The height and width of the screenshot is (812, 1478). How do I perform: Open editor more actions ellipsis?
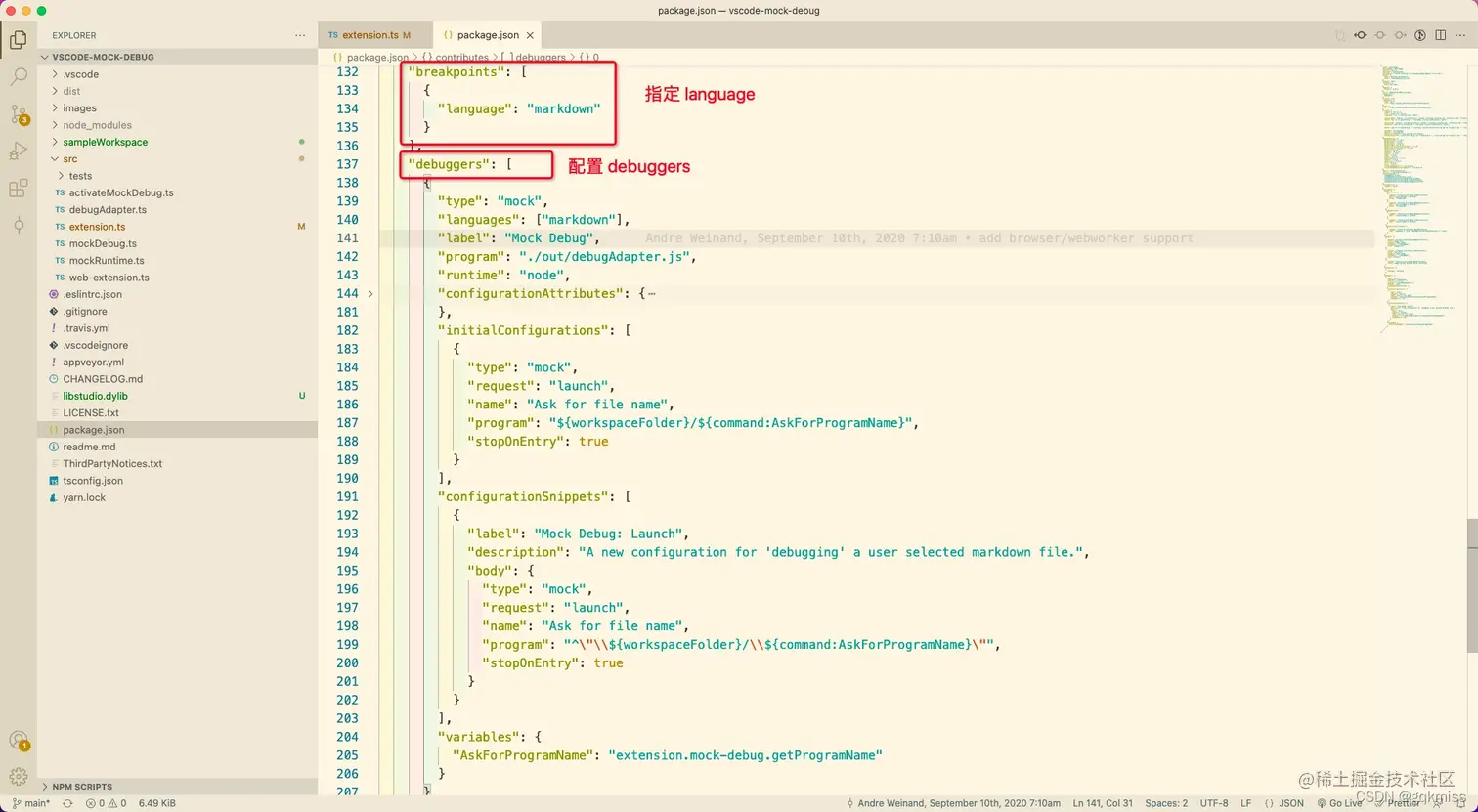(x=1461, y=35)
